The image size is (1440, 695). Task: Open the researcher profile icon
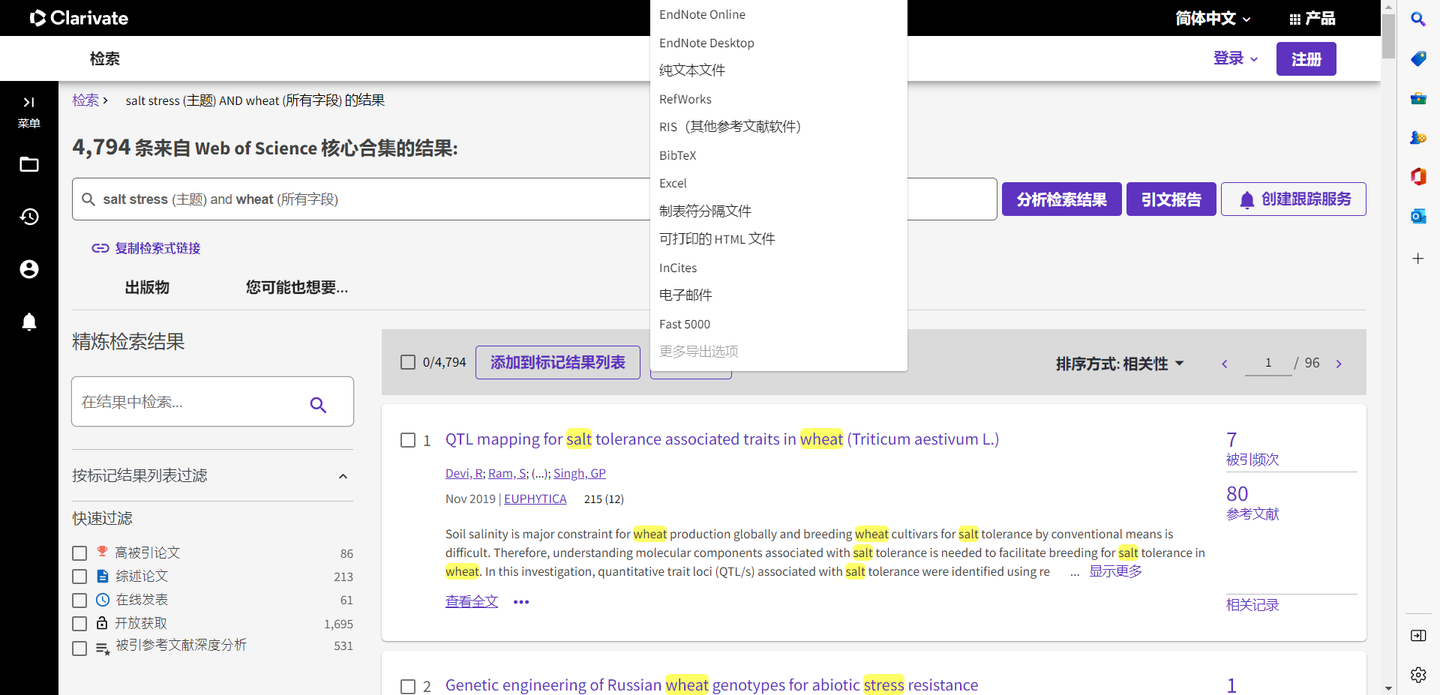click(x=29, y=268)
